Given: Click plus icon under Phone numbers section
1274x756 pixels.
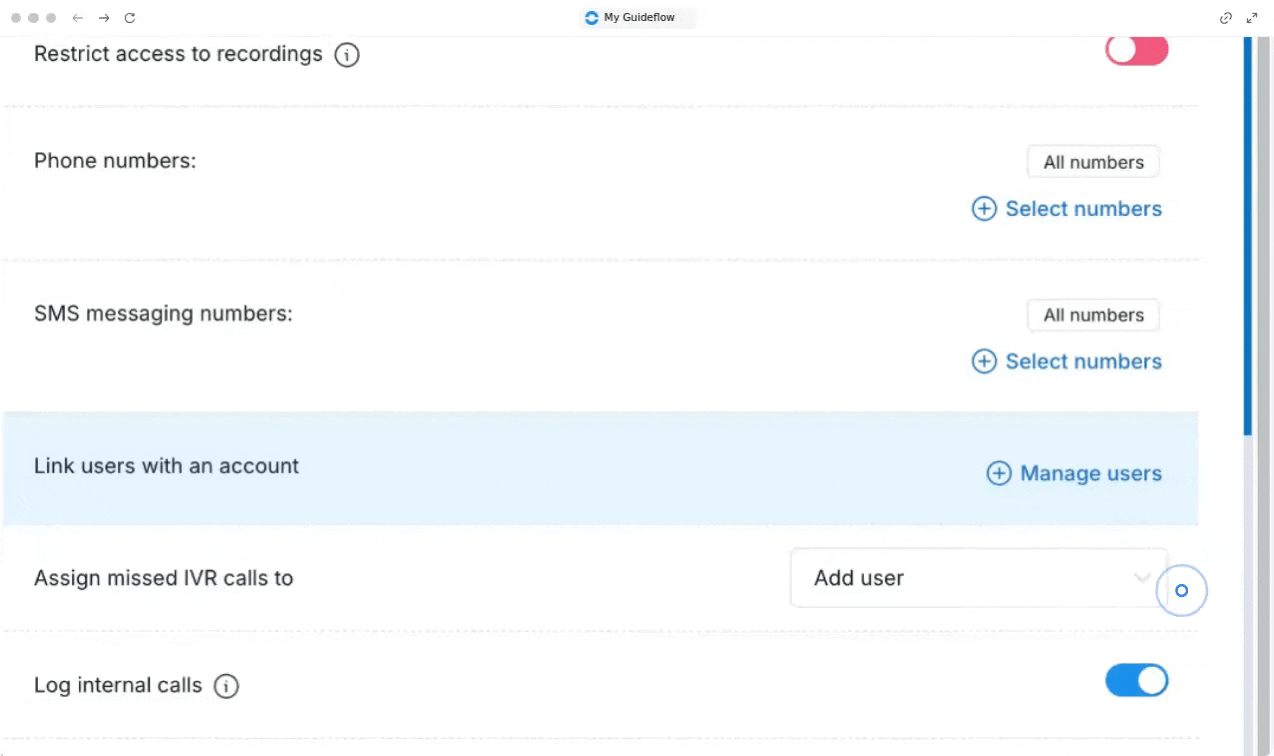Looking at the screenshot, I should point(984,209).
